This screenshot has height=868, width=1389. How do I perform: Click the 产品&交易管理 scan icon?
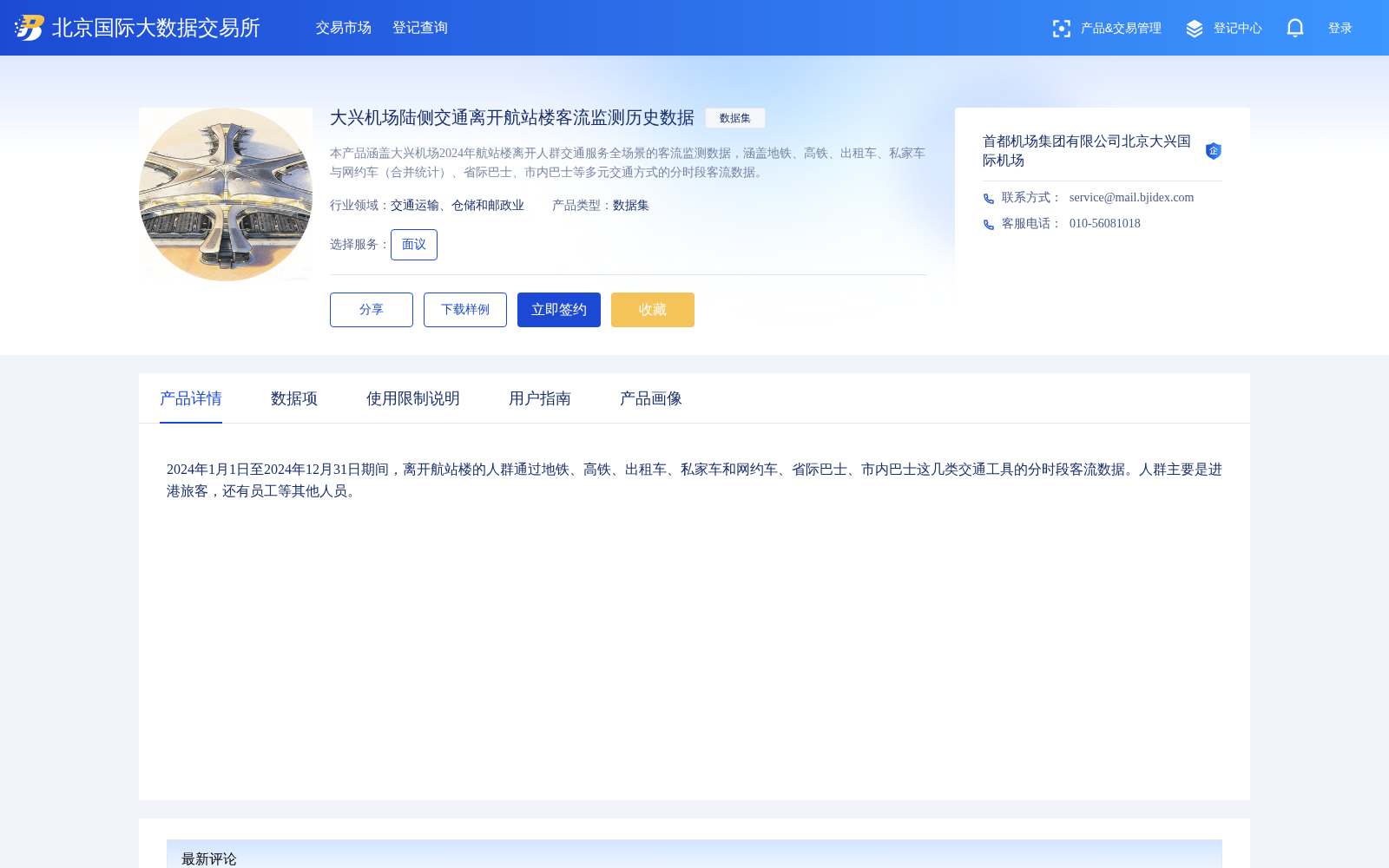pyautogui.click(x=1061, y=29)
